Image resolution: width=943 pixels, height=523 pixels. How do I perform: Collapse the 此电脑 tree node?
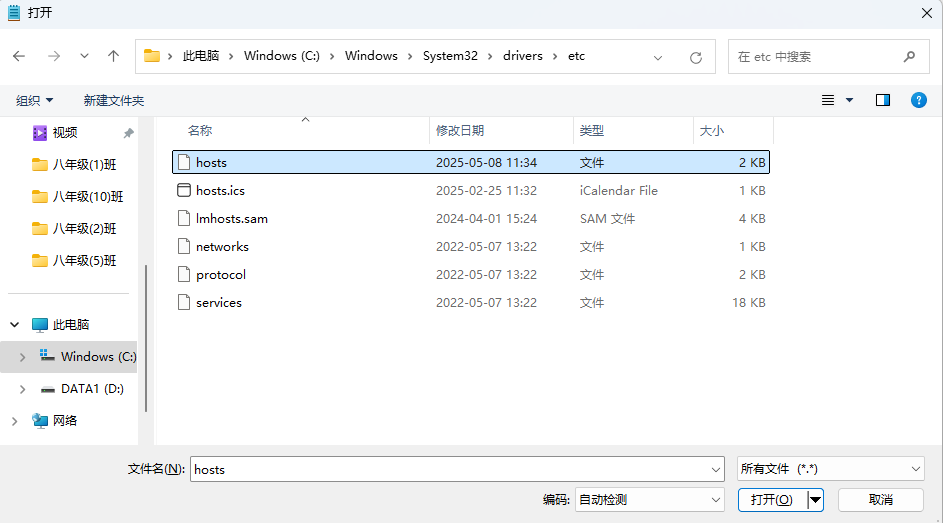[x=14, y=325]
